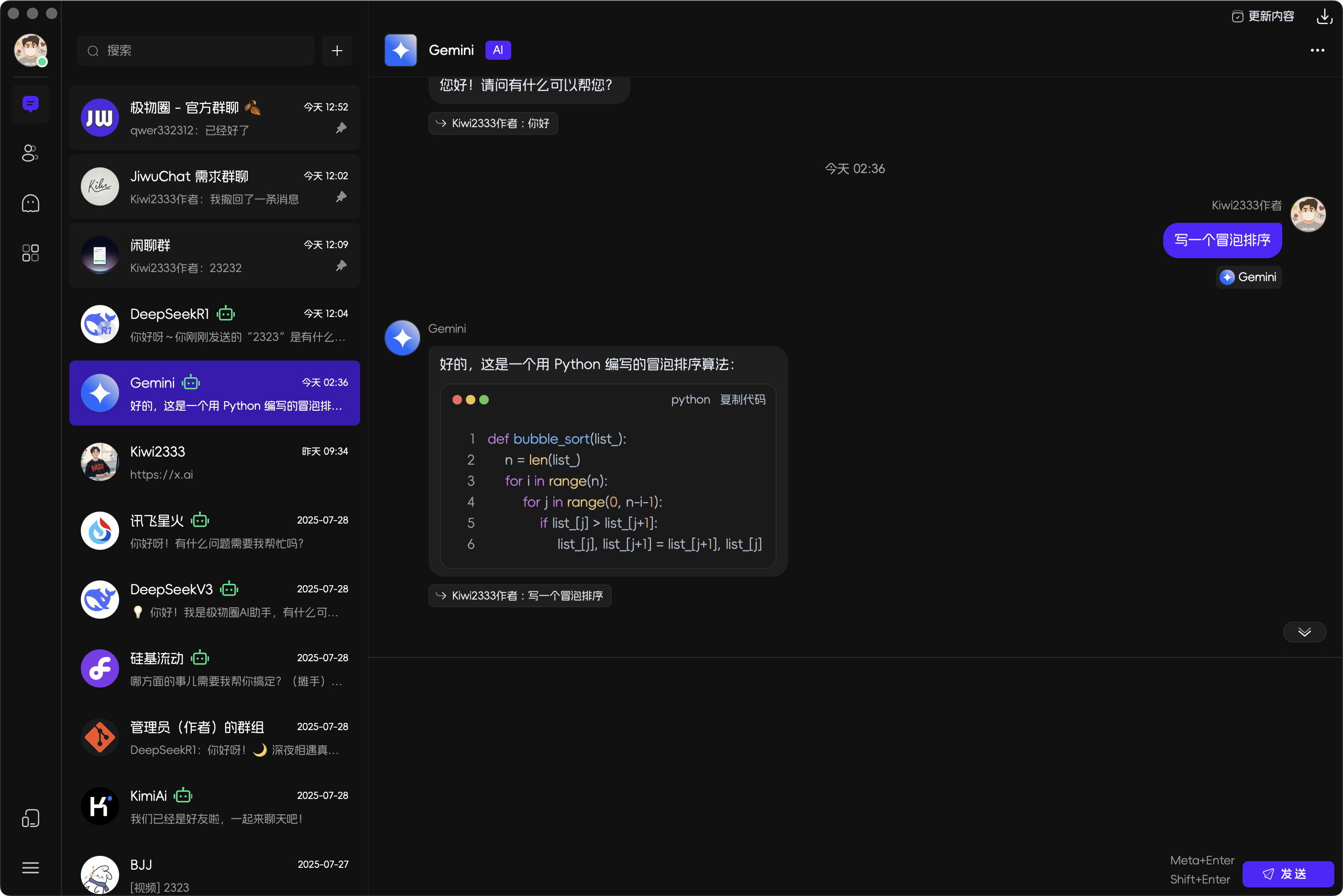Click reply quote Kiwi2333作者：写一个冒泡排序

[520, 595]
